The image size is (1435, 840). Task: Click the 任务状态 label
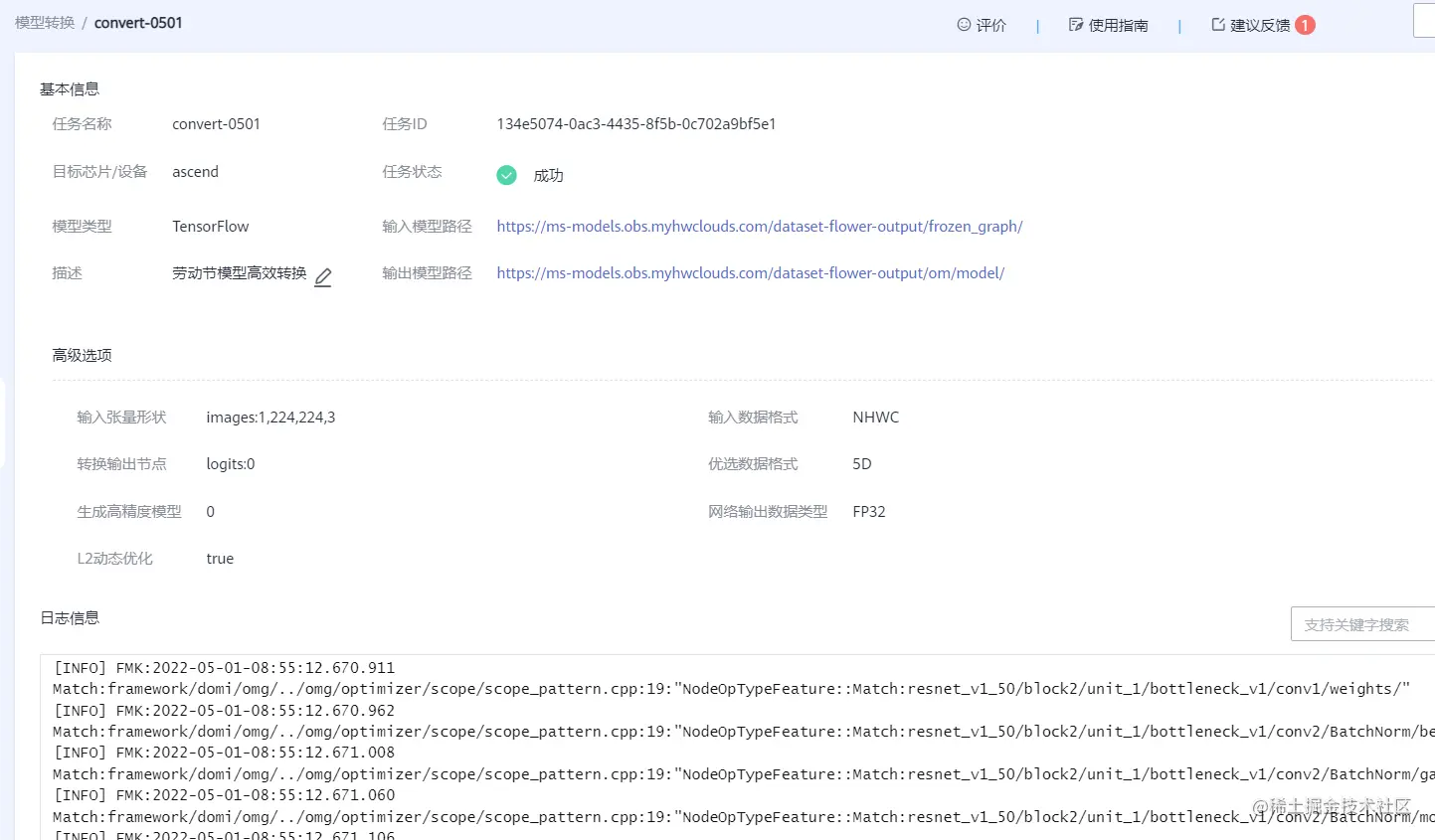412,172
